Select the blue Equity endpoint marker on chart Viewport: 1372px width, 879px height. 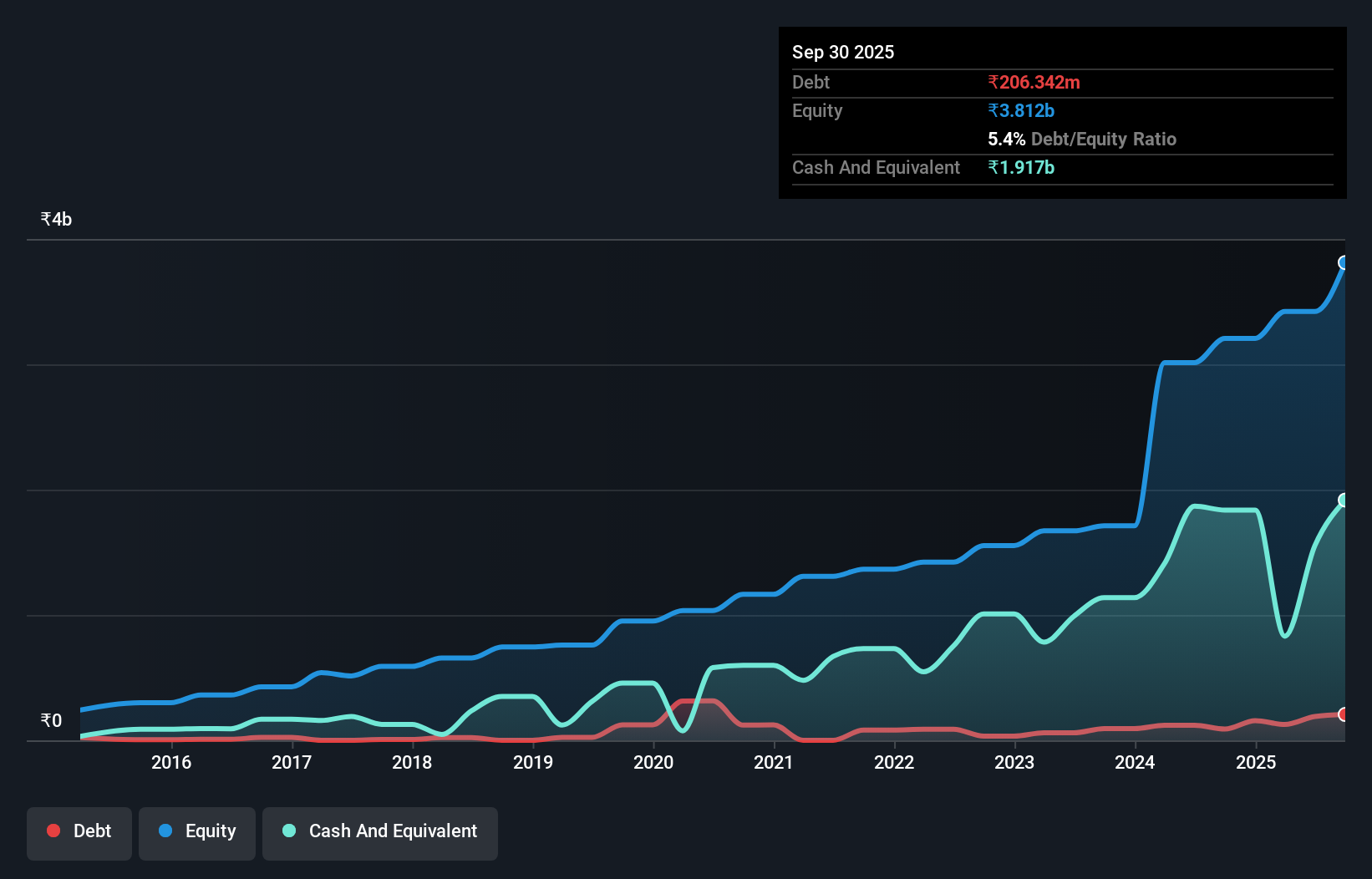(x=1343, y=263)
